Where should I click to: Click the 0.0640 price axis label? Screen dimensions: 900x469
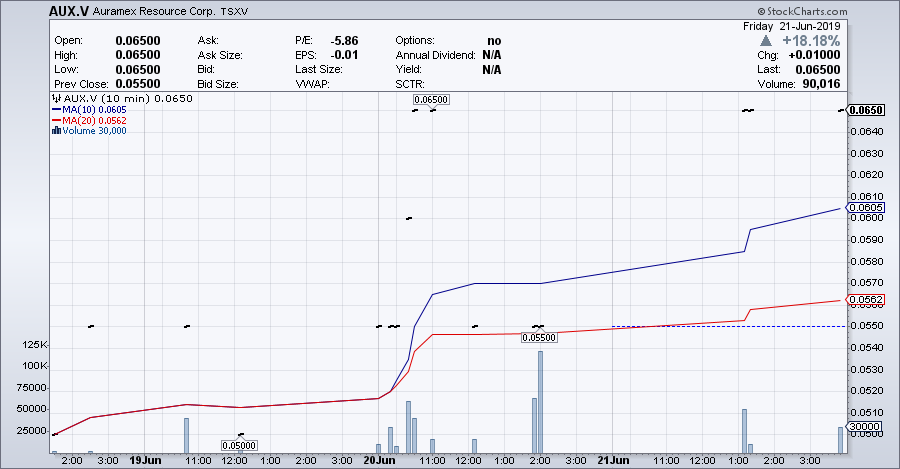pos(867,132)
